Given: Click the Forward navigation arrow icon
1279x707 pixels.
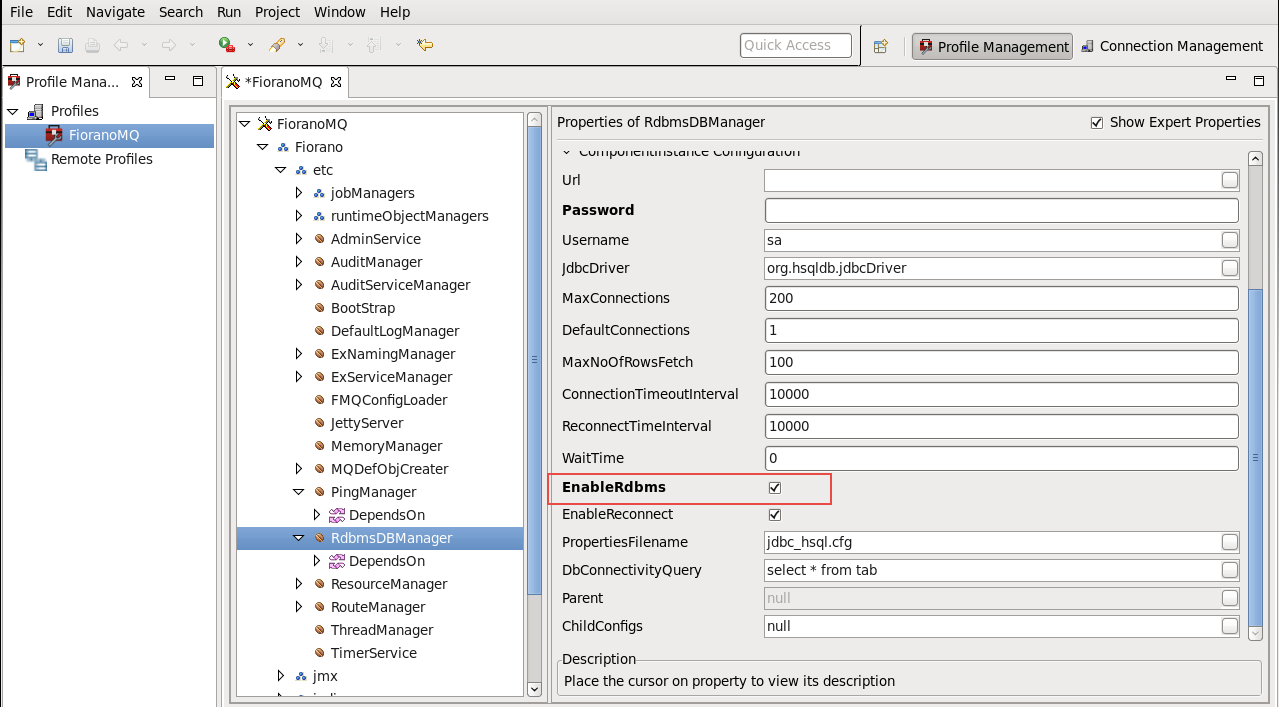Looking at the screenshot, I should pyautogui.click(x=168, y=45).
